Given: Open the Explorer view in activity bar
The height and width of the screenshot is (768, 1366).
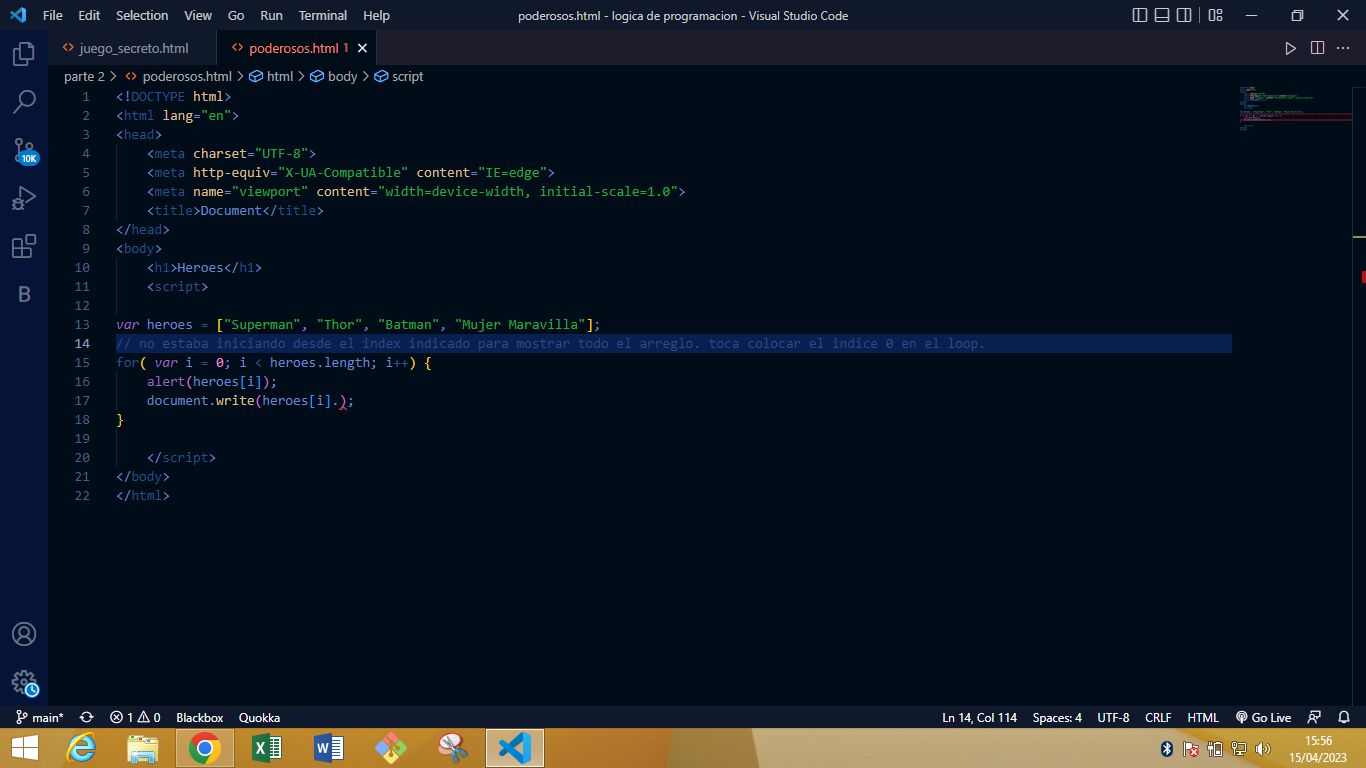Looking at the screenshot, I should click(x=24, y=54).
